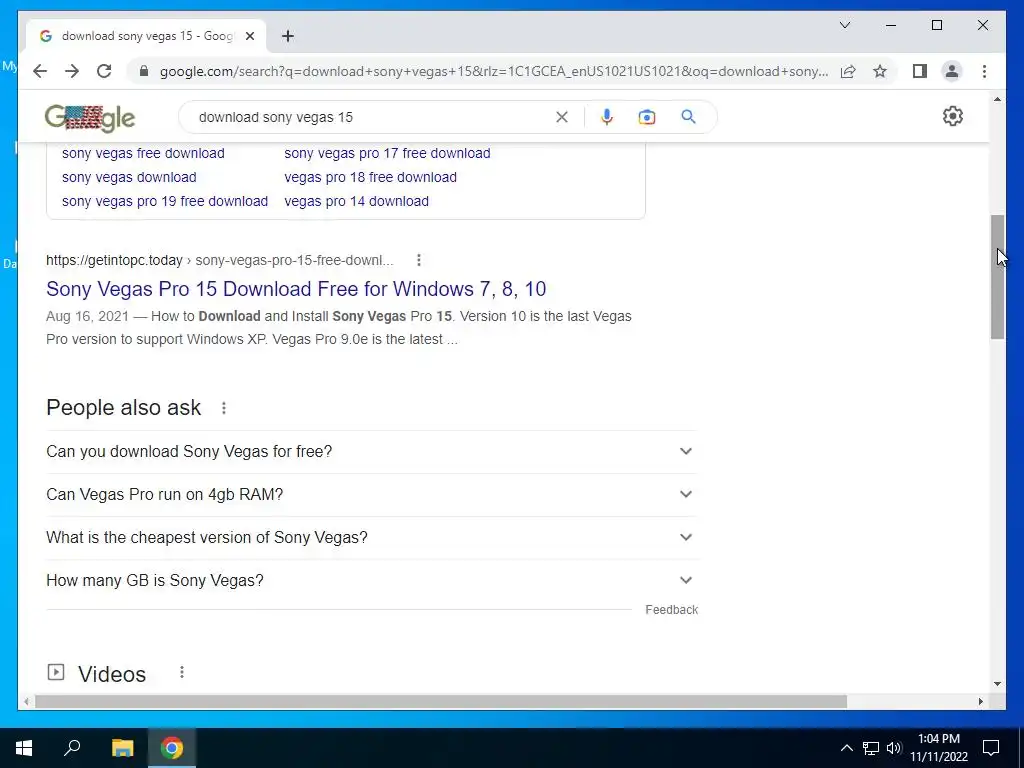Open a new tab with the plus button
Viewport: 1024px width, 768px height.
pyautogui.click(x=287, y=36)
